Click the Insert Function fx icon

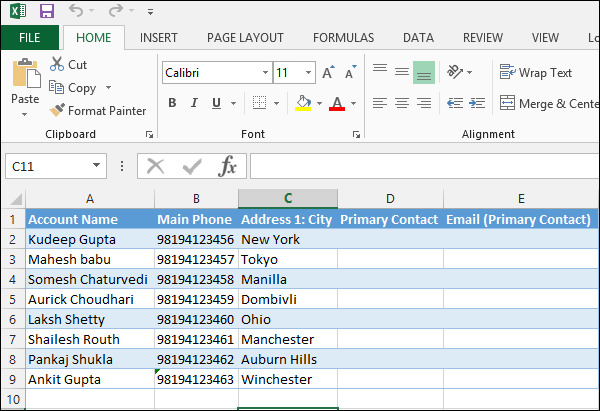pyautogui.click(x=228, y=165)
